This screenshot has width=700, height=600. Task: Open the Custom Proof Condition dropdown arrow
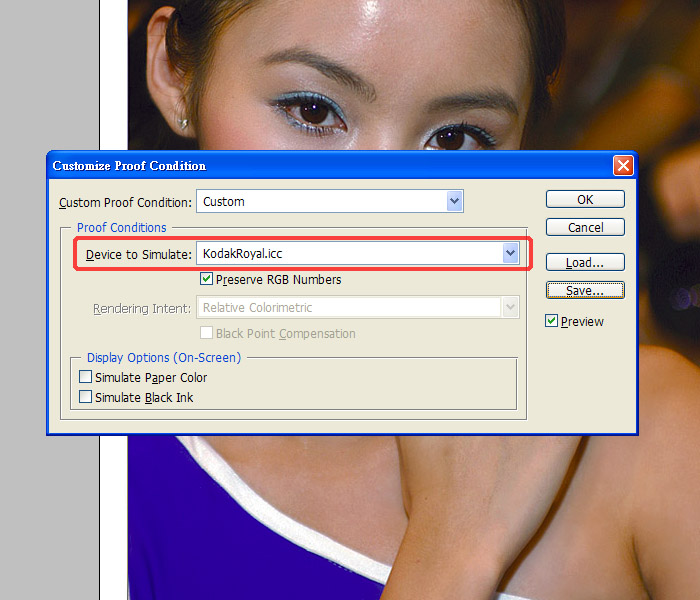tap(455, 201)
